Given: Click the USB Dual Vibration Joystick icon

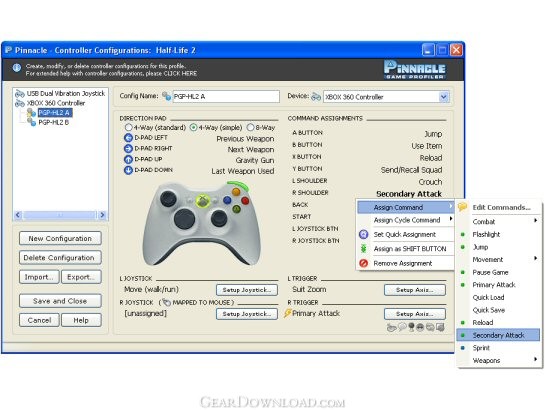Looking at the screenshot, I should (19, 93).
